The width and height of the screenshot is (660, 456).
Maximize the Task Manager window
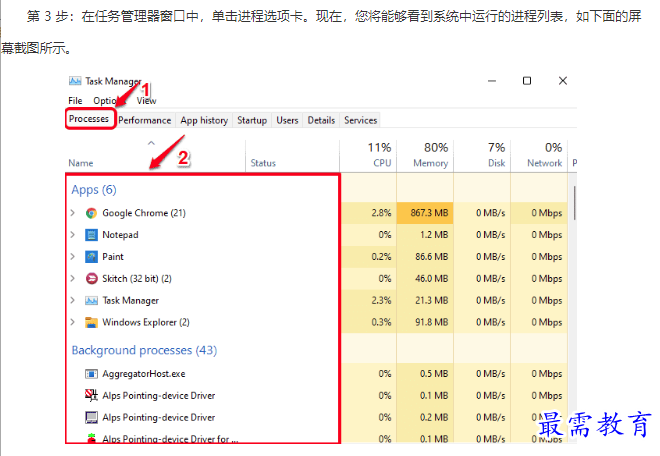point(527,81)
